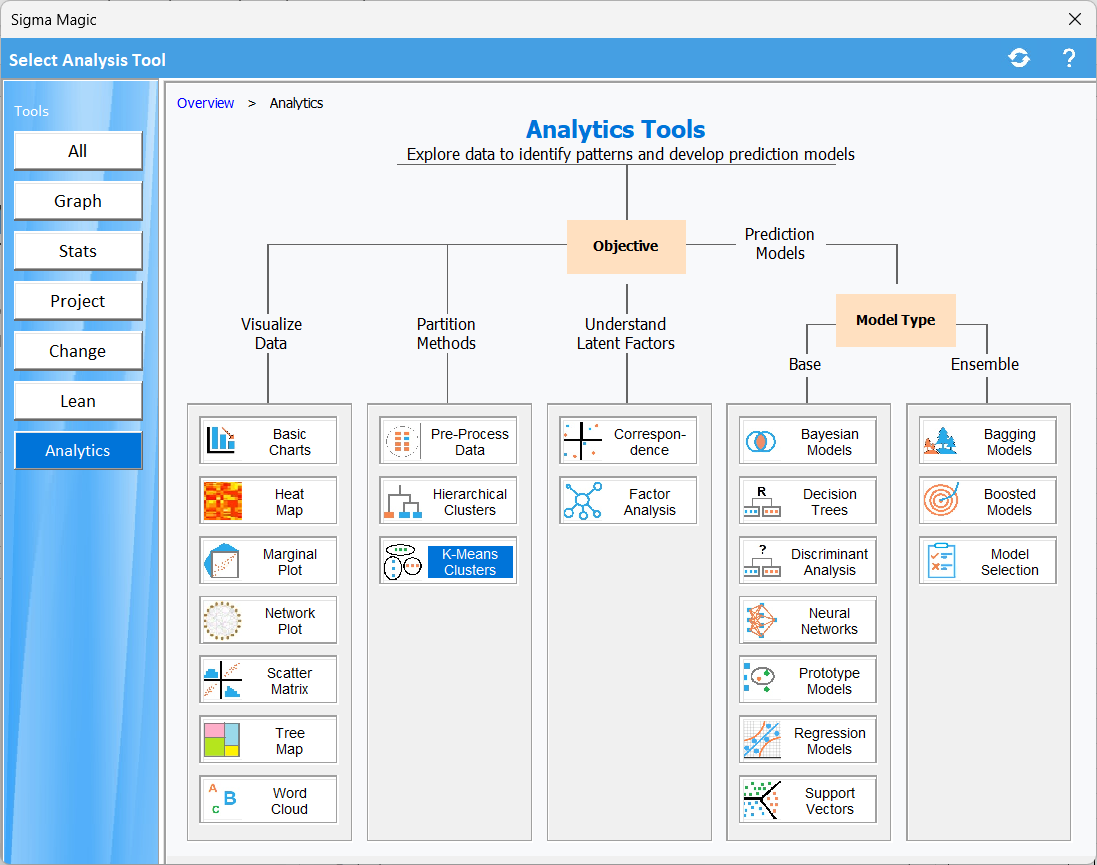Open the Bayesian Models icon

[762, 441]
